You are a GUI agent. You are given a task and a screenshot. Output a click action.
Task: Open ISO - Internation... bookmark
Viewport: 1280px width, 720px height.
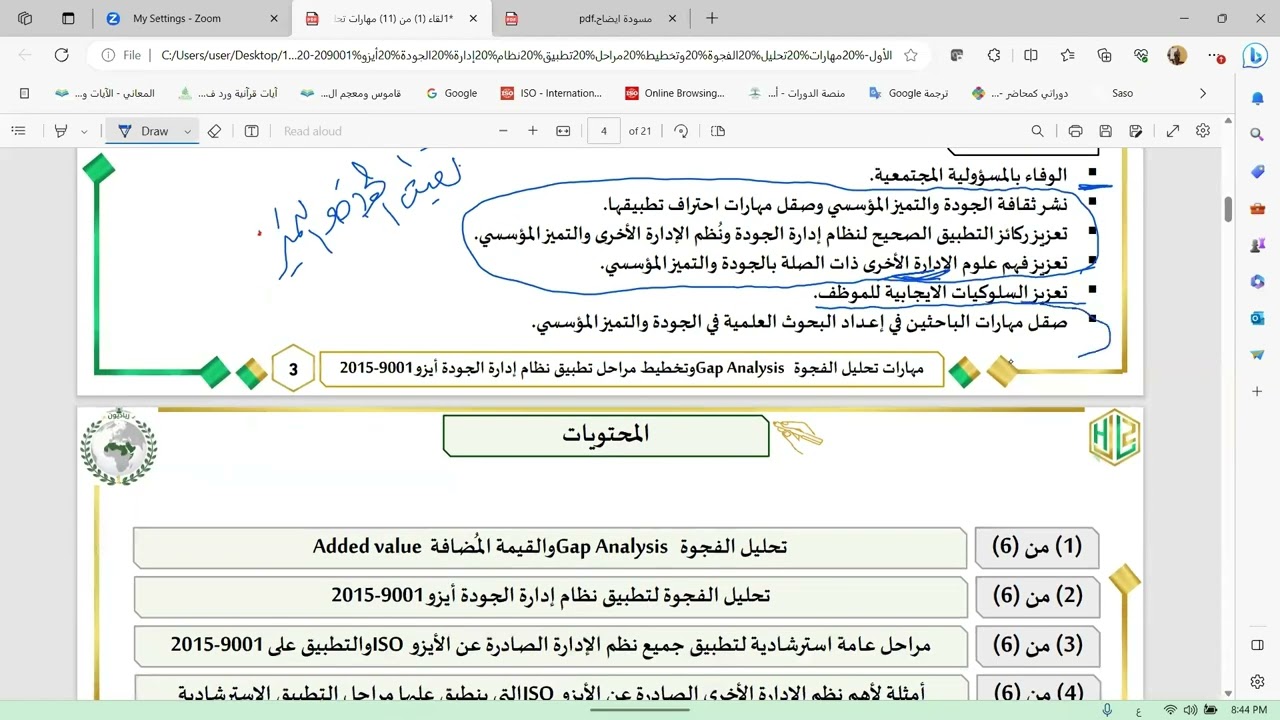tap(552, 93)
